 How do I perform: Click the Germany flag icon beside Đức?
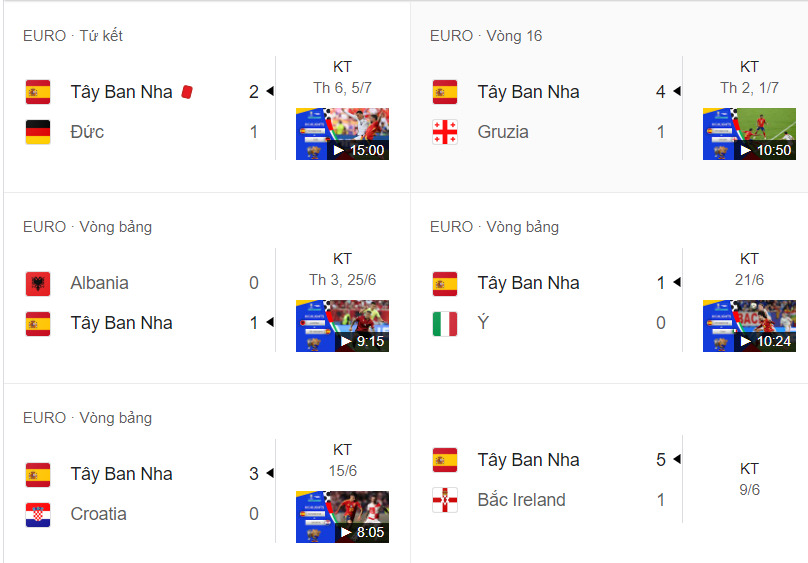coord(38,132)
